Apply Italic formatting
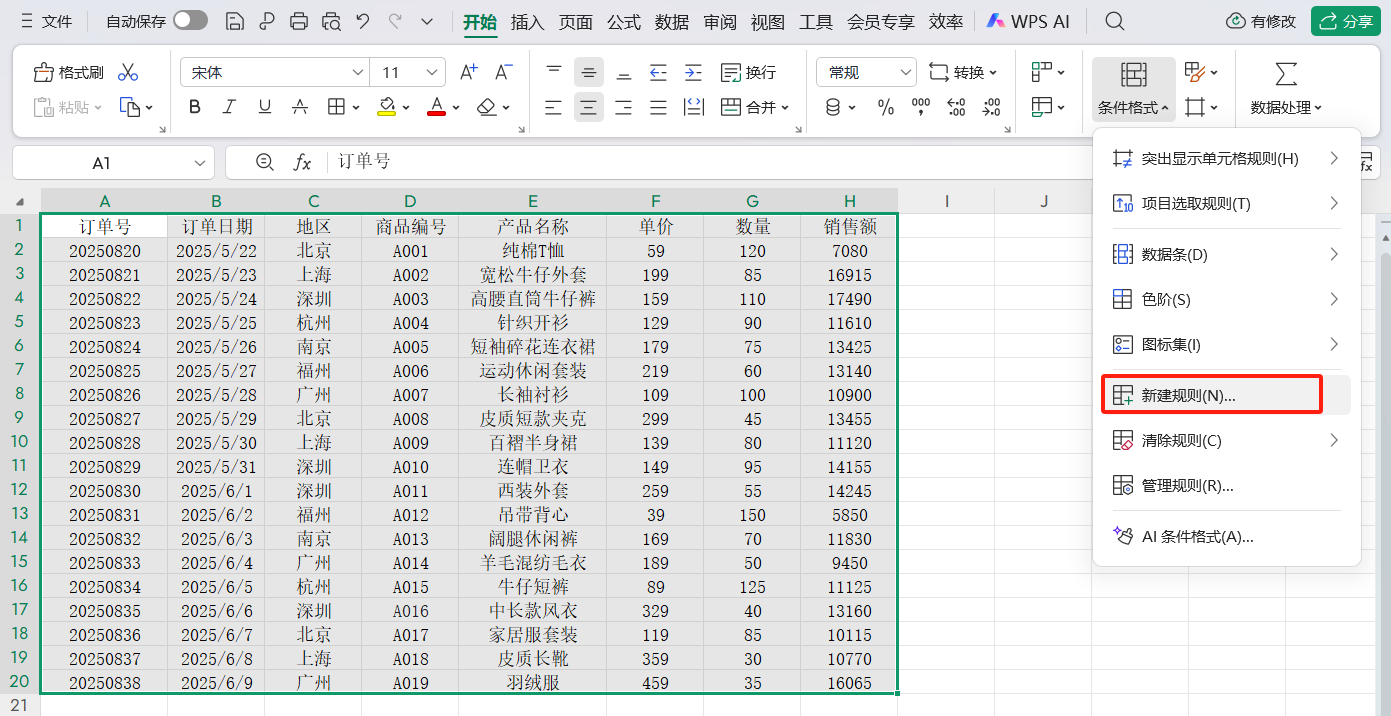Viewport: 1391px width, 716px height. coord(229,107)
